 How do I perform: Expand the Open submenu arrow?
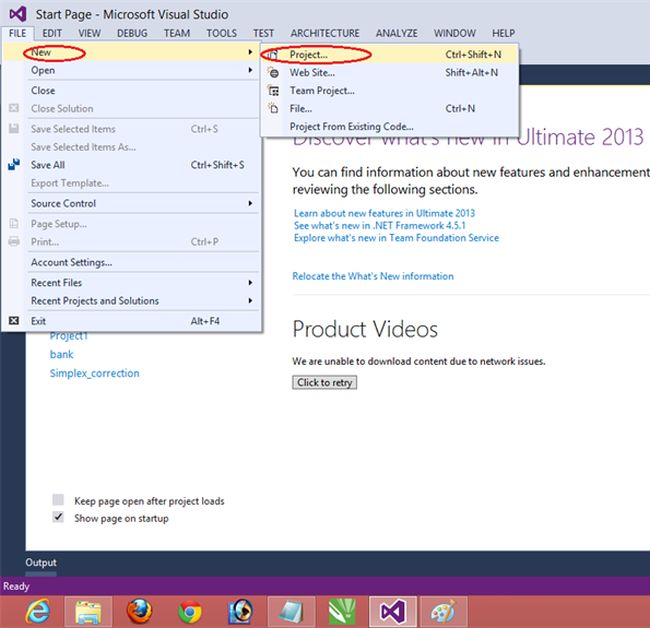[250, 70]
